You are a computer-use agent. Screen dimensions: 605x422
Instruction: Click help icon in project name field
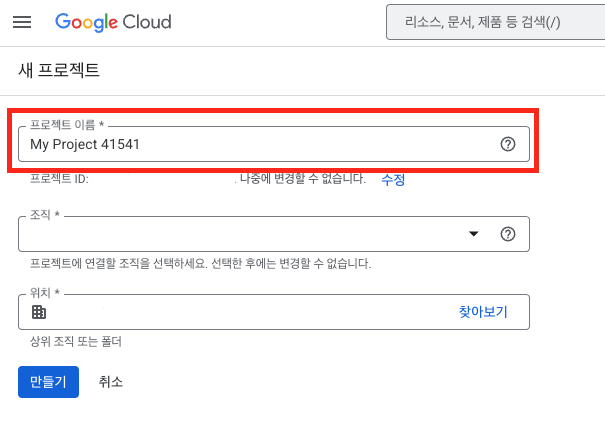click(x=507, y=144)
